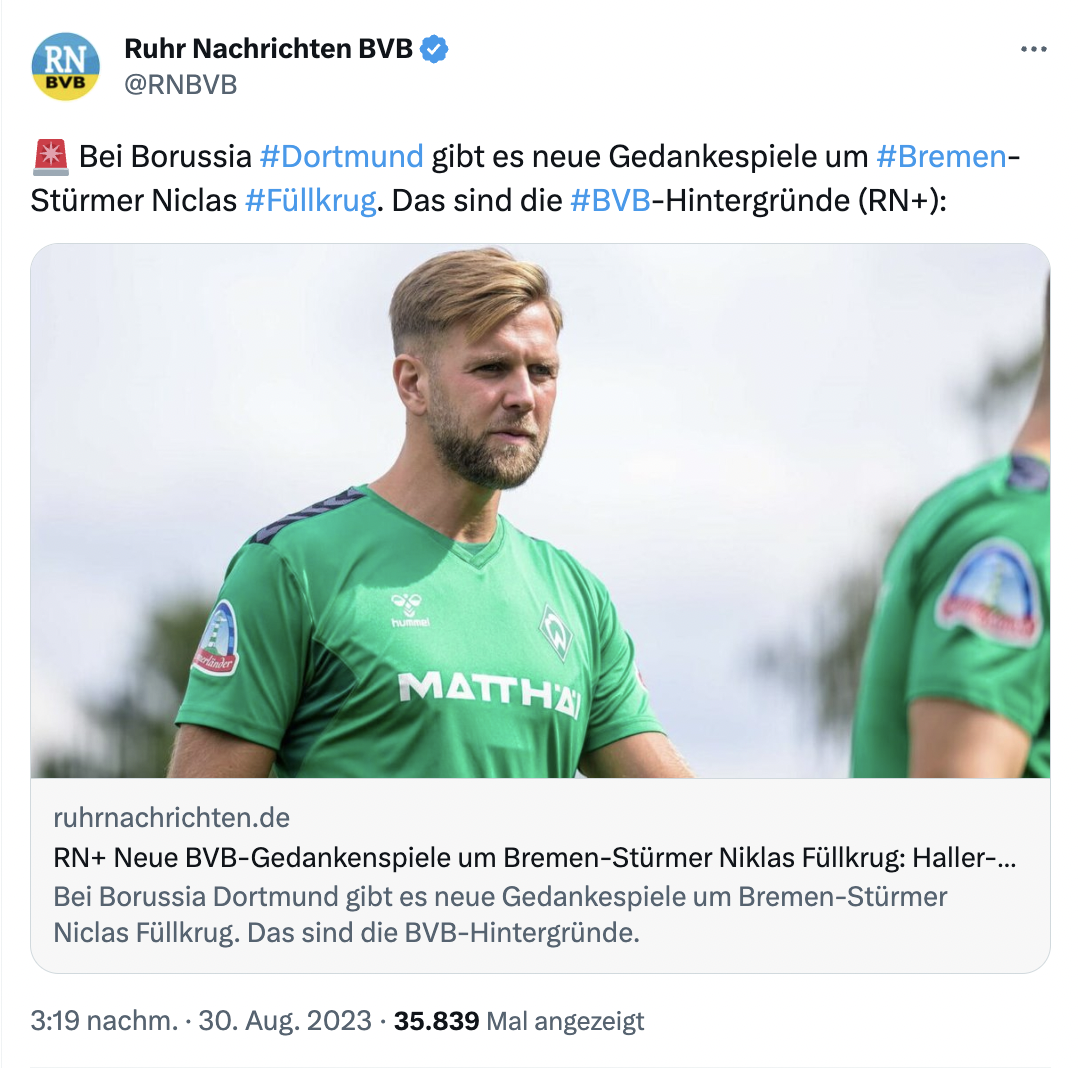View the 35.839 Mal angezeigt count

pos(519,1021)
